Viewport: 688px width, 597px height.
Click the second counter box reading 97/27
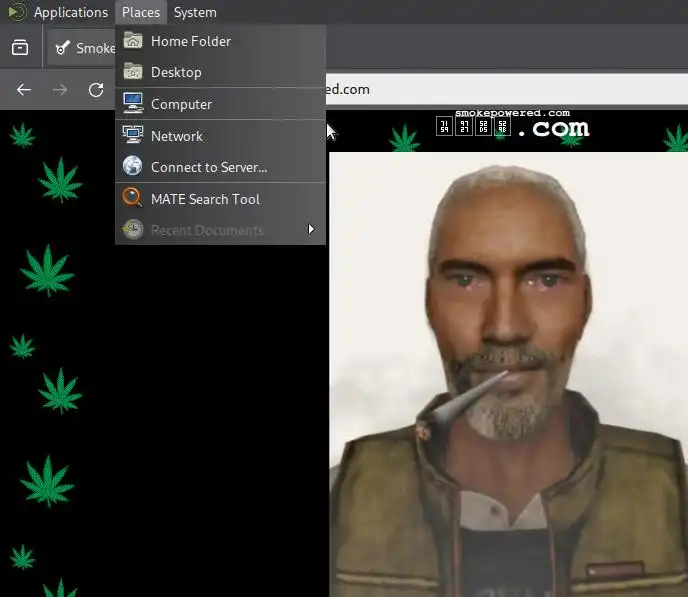[x=464, y=126]
